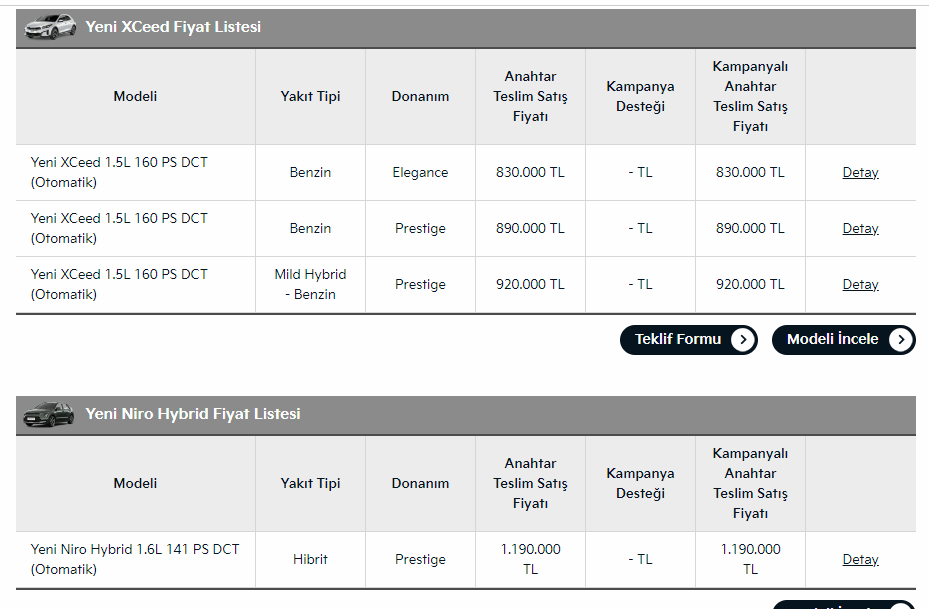Open Detay link for XCeed Elegance
929x609 pixels.
tap(860, 173)
